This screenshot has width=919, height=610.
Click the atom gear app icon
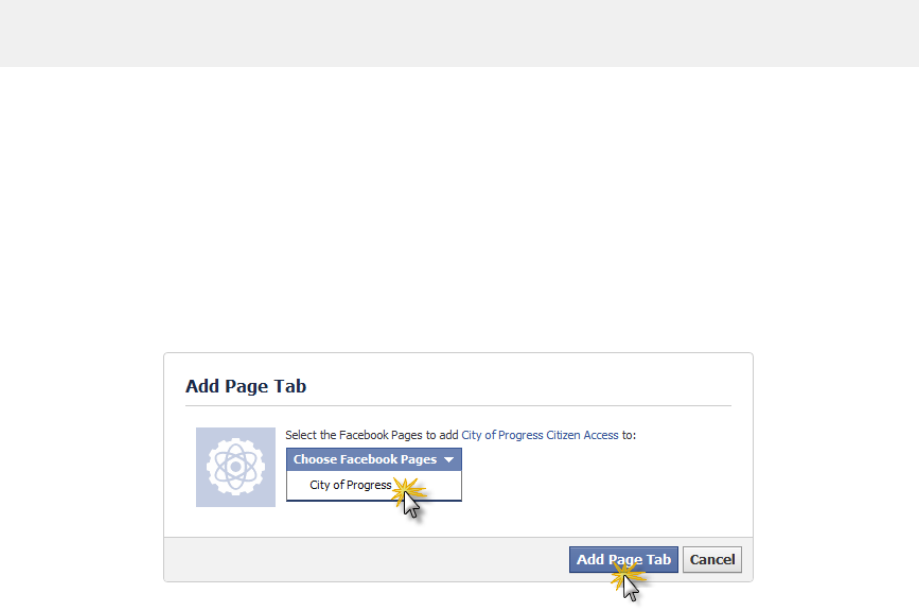(235, 467)
